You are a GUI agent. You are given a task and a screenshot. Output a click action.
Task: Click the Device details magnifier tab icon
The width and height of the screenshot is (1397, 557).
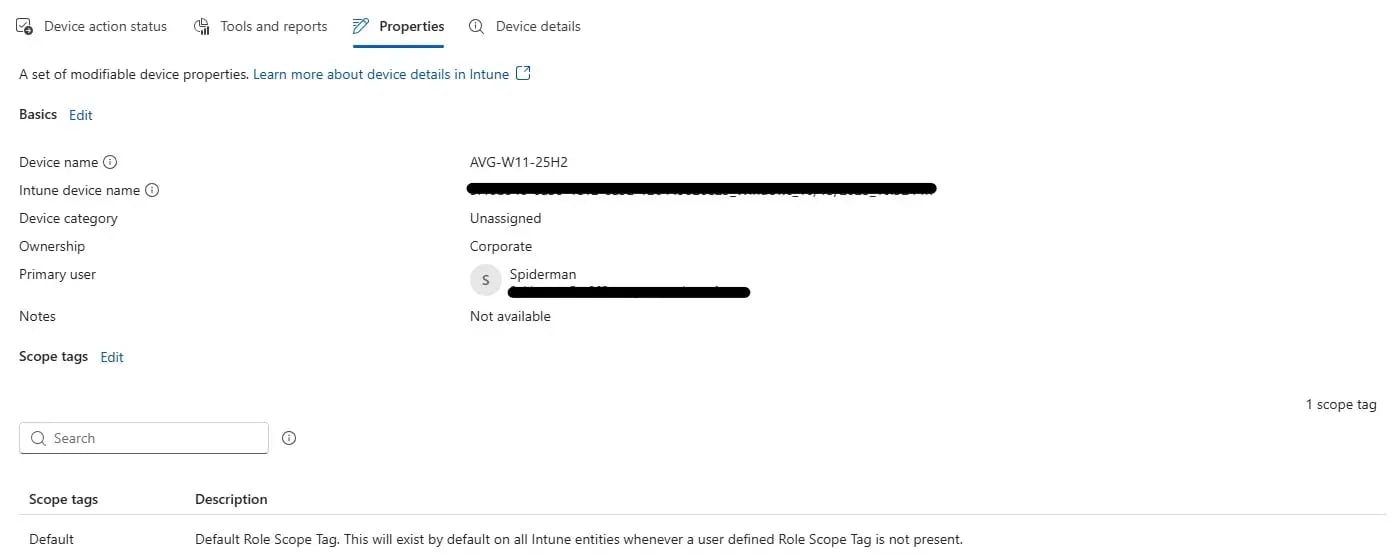[x=477, y=26]
